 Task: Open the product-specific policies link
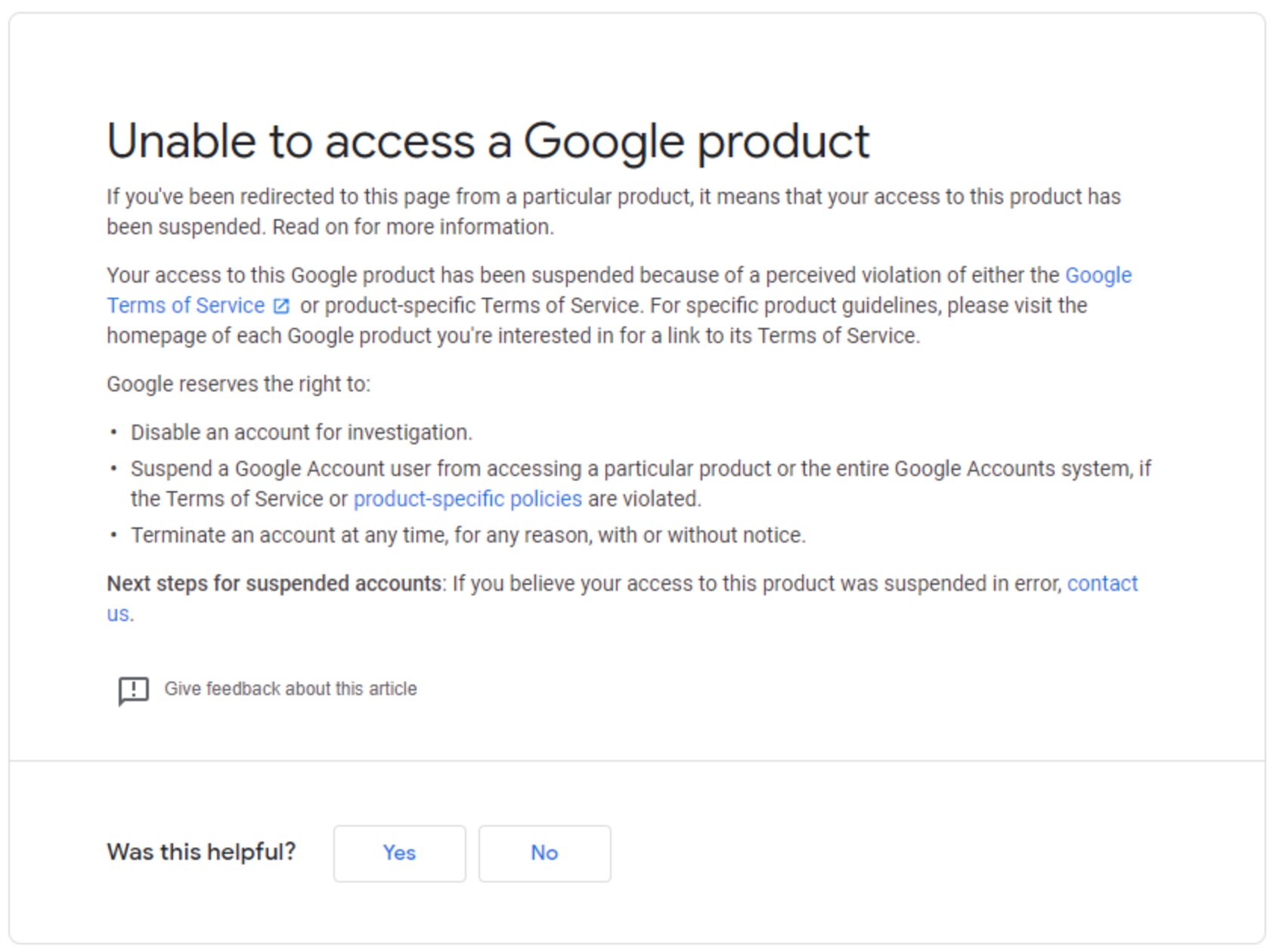[x=468, y=499]
